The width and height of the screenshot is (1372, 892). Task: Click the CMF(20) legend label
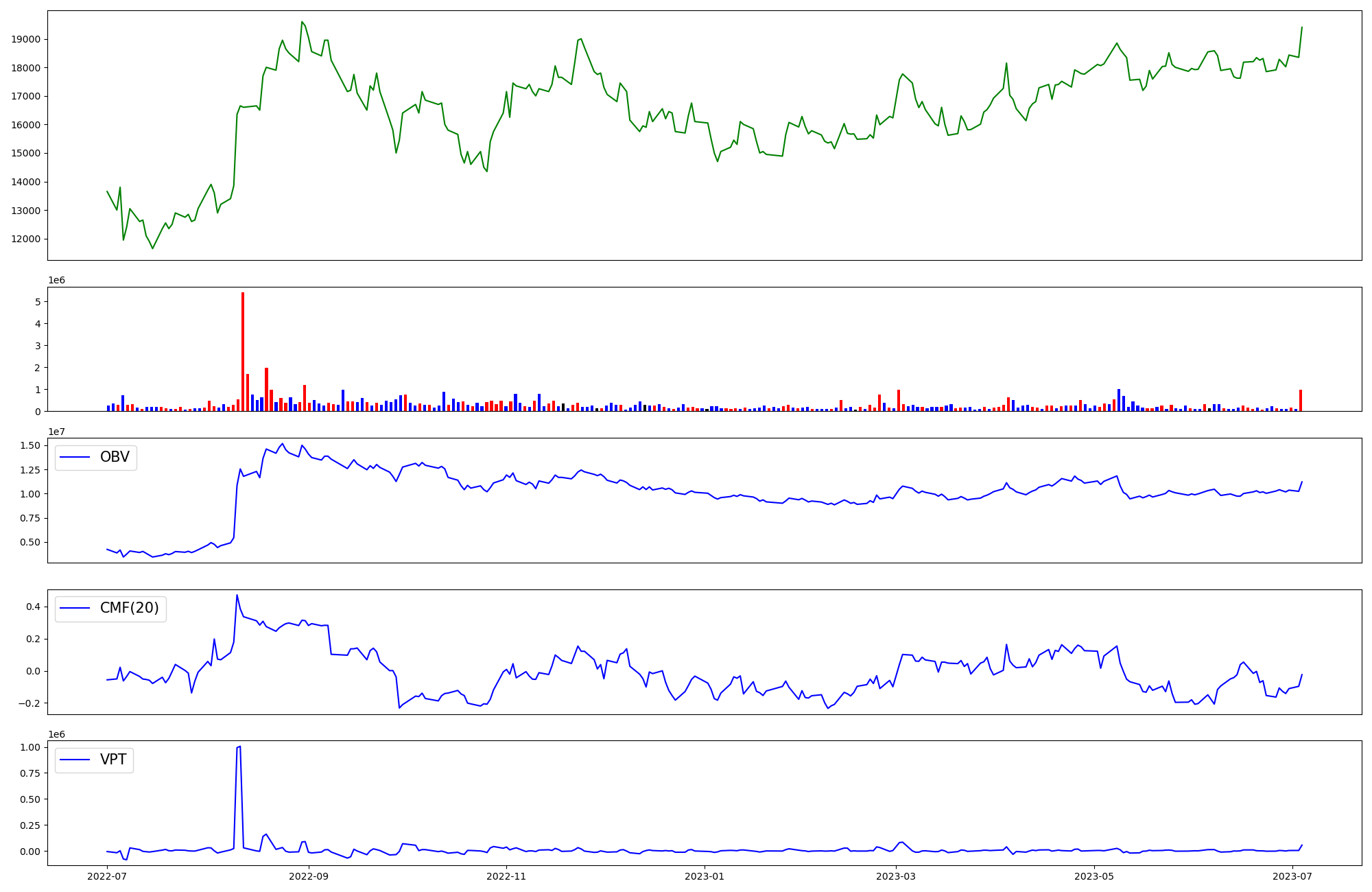coord(129,608)
